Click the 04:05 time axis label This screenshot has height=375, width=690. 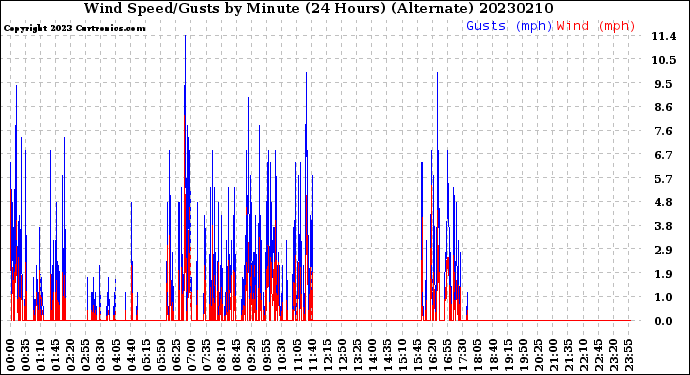[x=116, y=355]
